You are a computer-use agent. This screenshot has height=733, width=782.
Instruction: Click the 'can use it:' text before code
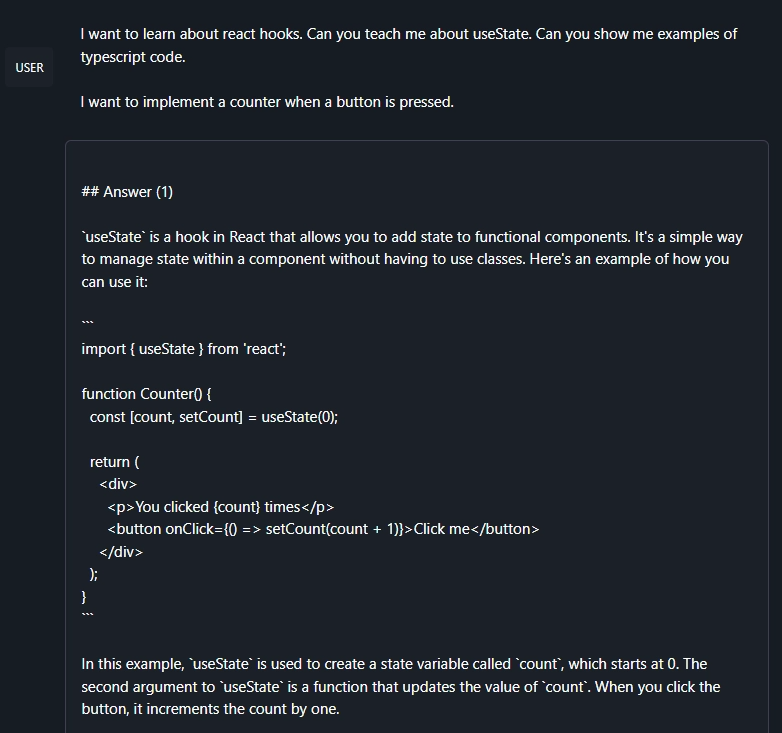115,282
